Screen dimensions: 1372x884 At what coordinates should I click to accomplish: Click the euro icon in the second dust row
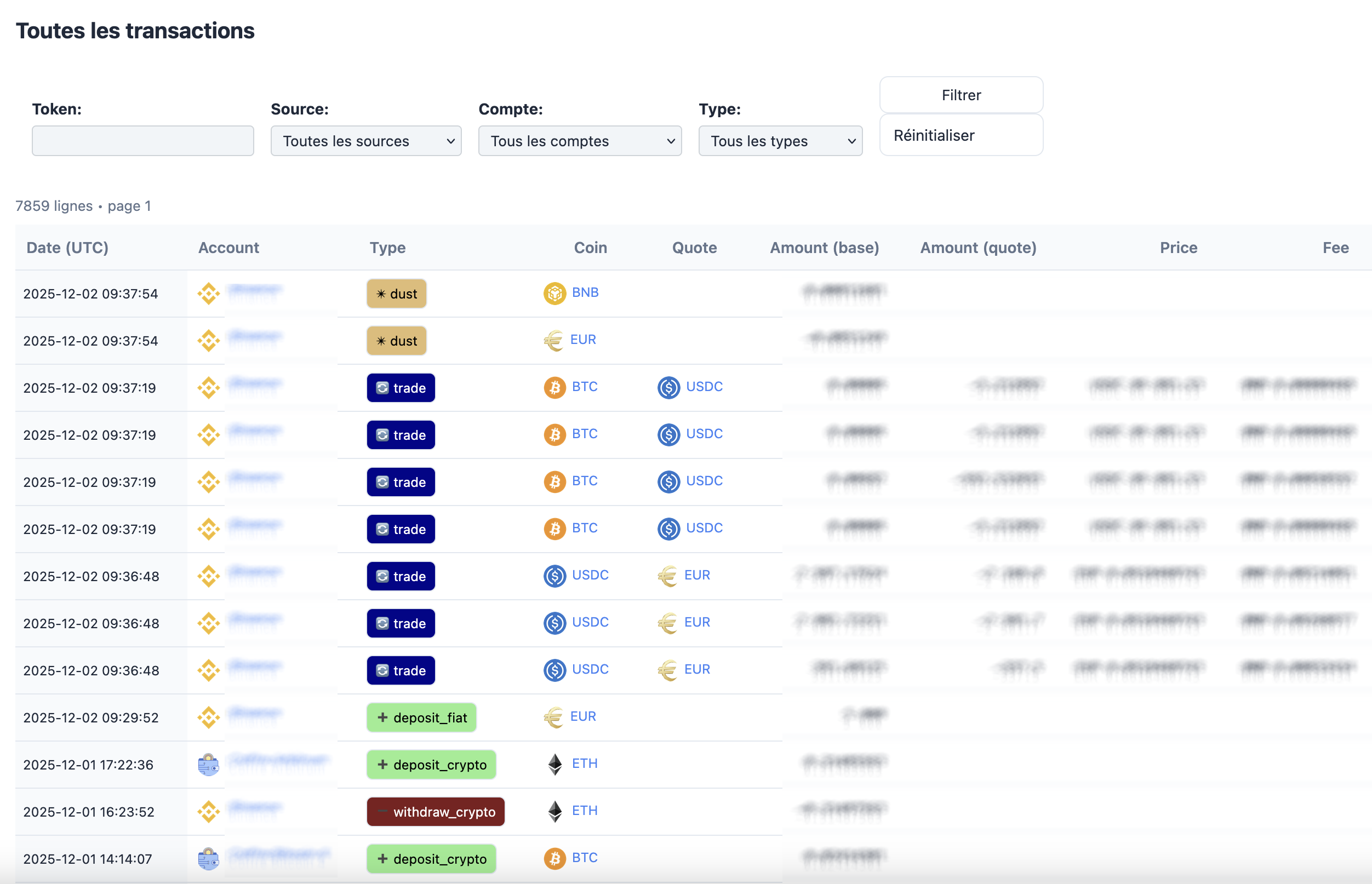[x=552, y=340]
